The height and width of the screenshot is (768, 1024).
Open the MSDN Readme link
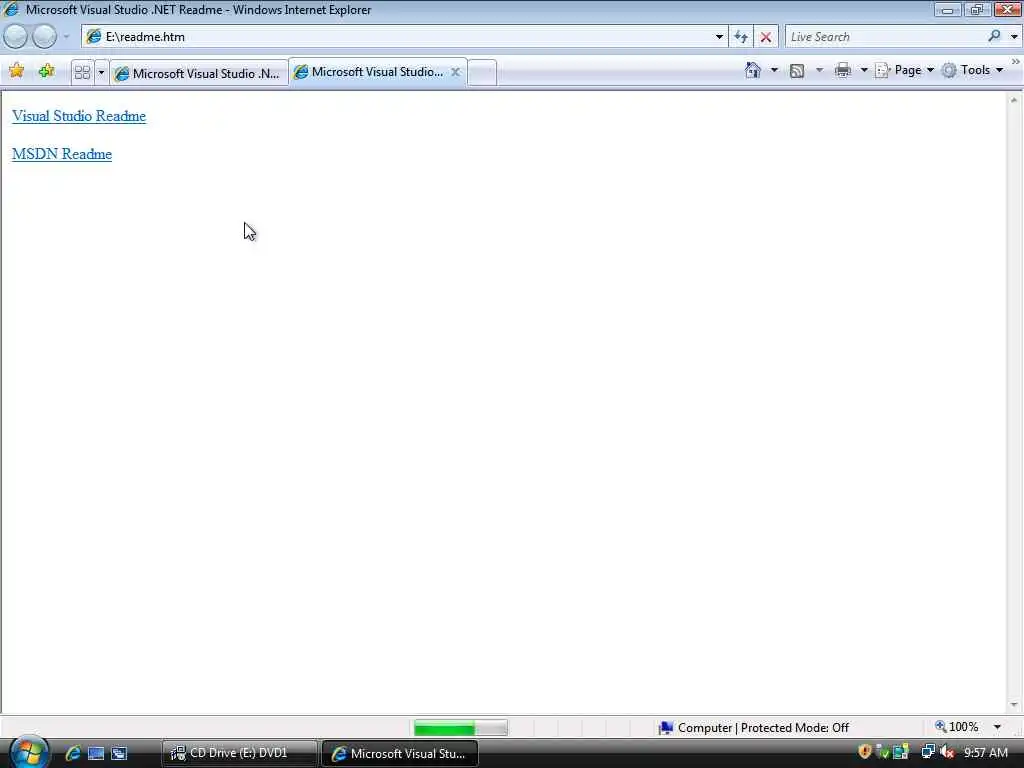[x=62, y=154]
